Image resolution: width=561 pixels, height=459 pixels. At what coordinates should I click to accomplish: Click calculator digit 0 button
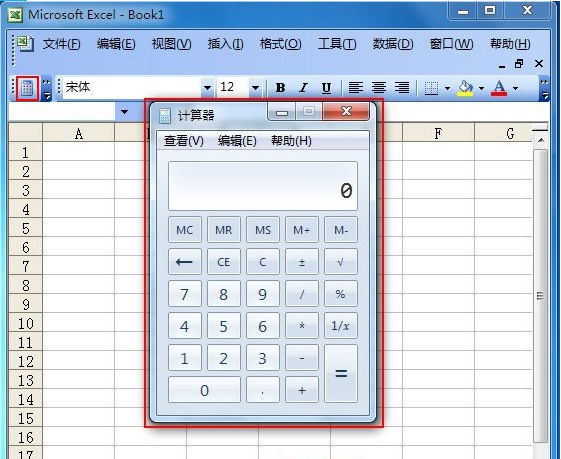tap(204, 390)
